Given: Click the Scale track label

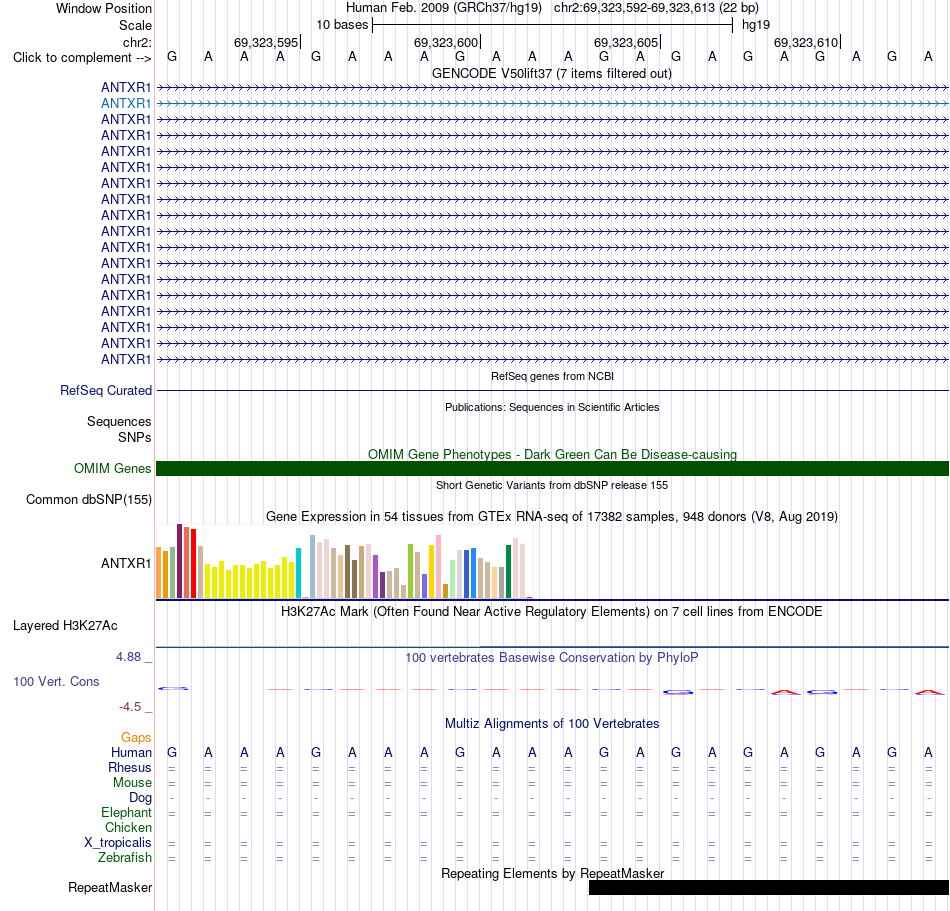Looking at the screenshot, I should coord(135,25).
